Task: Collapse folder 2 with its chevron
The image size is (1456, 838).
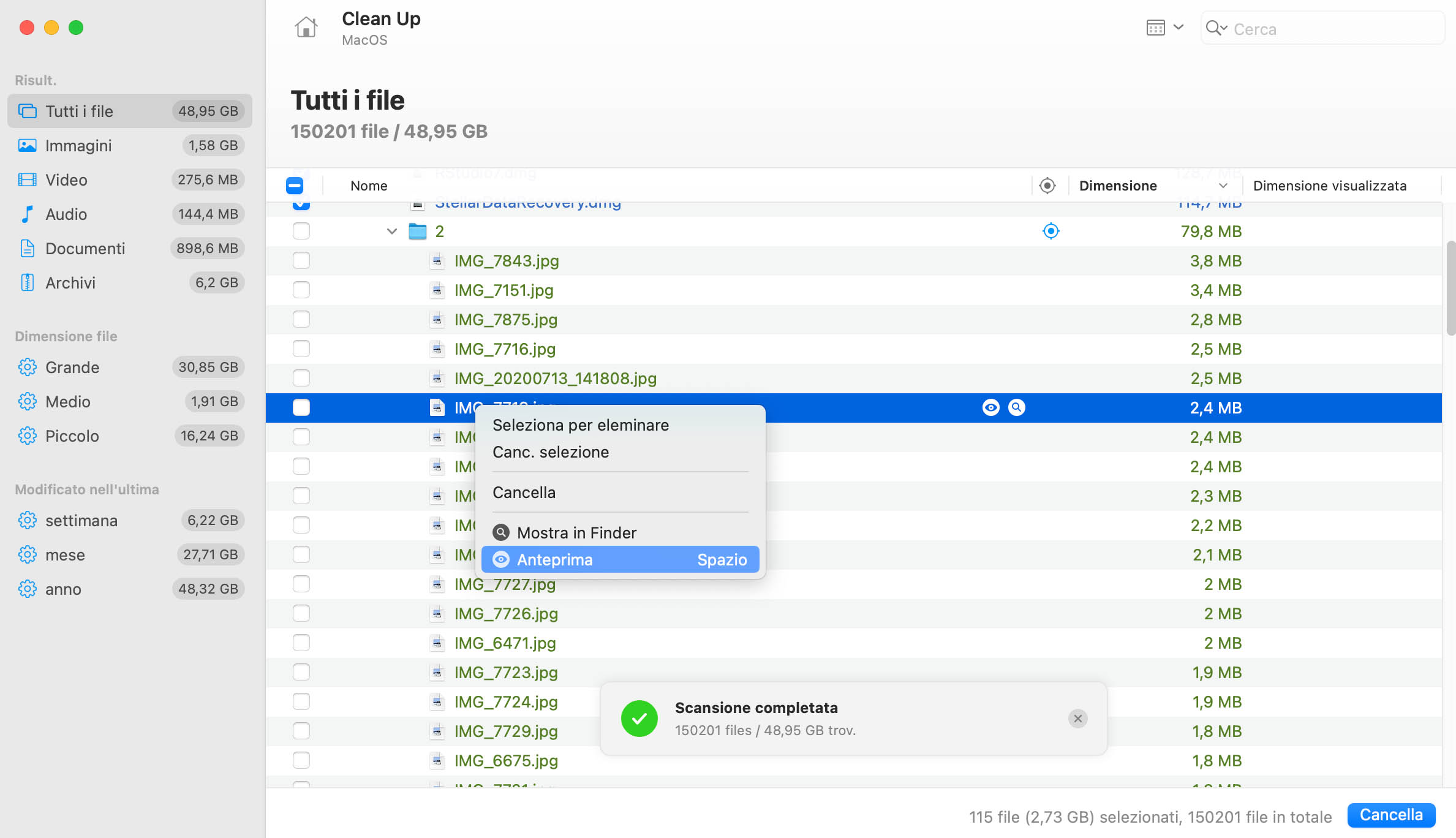Action: point(392,231)
